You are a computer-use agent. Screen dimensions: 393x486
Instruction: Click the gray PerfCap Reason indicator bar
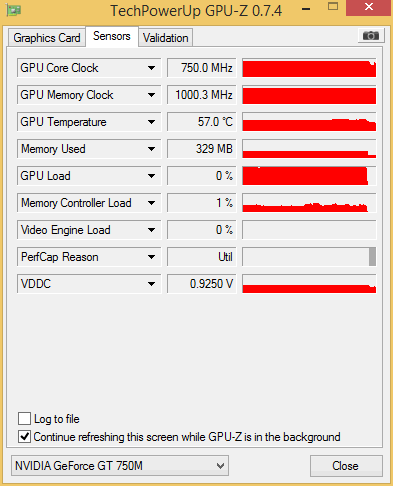coord(372,257)
